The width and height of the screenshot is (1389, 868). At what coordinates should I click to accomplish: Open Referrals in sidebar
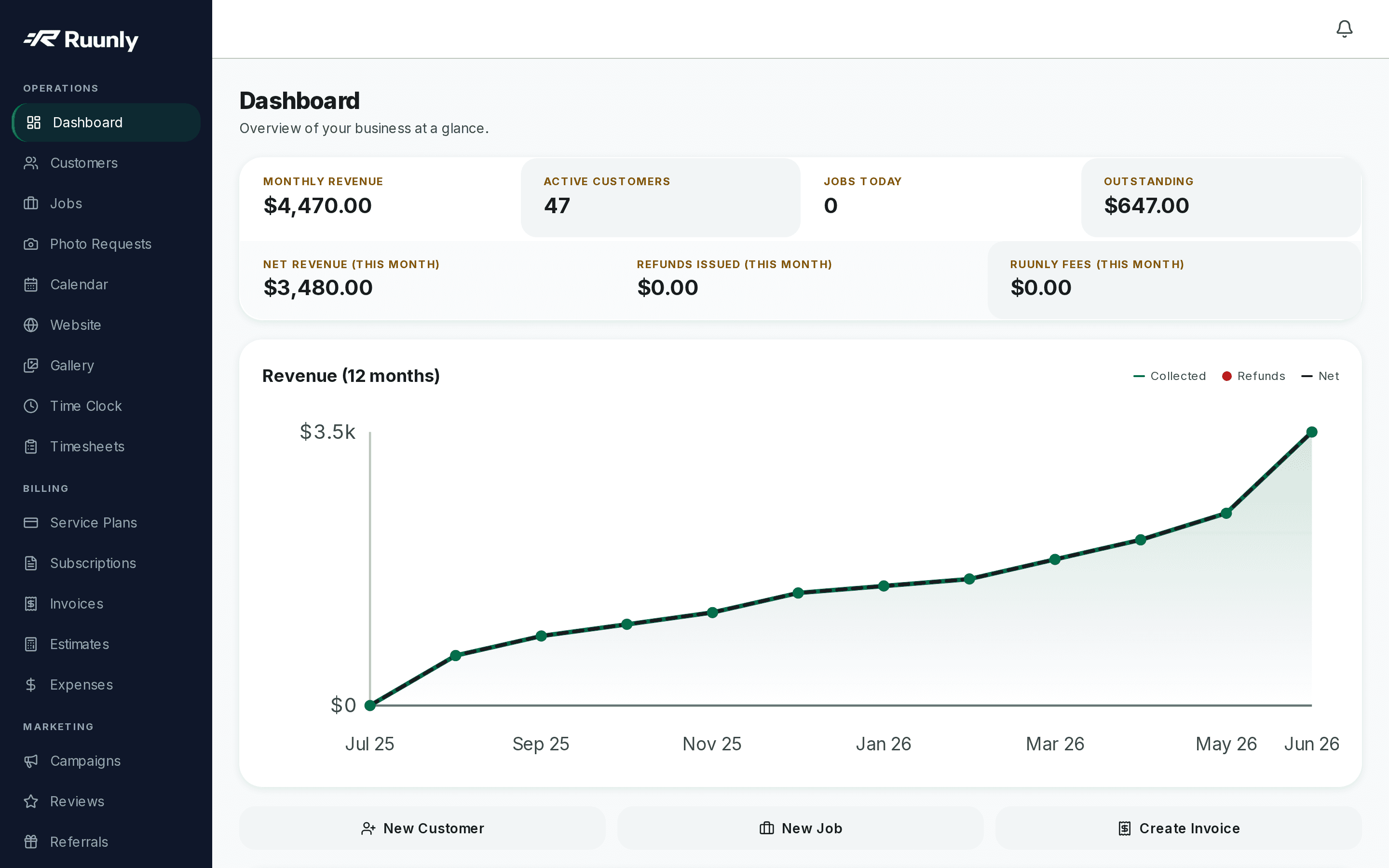[x=106, y=841]
